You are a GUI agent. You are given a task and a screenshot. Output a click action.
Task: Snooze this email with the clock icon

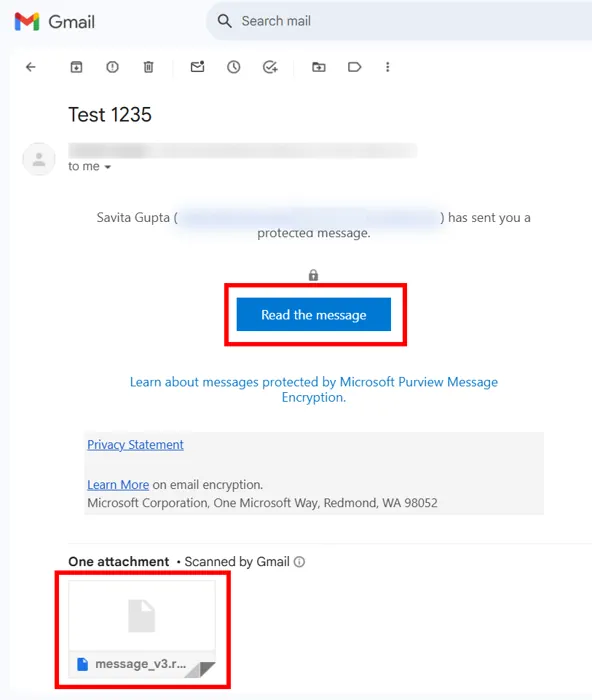[233, 67]
